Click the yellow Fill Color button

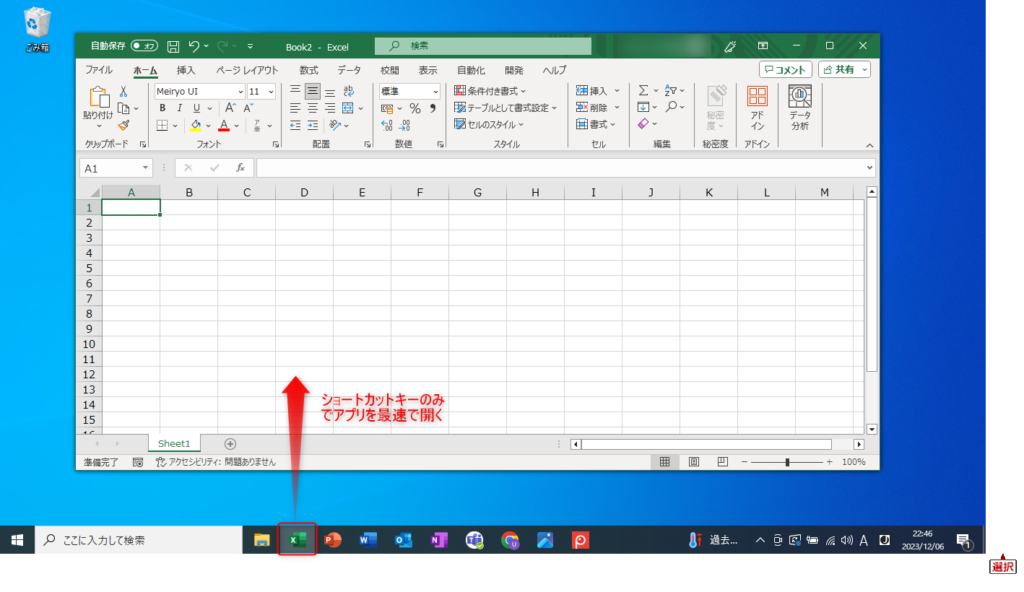[x=195, y=125]
